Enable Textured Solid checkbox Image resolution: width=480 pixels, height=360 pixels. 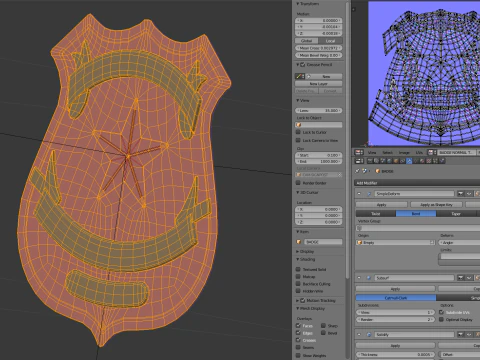(298, 269)
